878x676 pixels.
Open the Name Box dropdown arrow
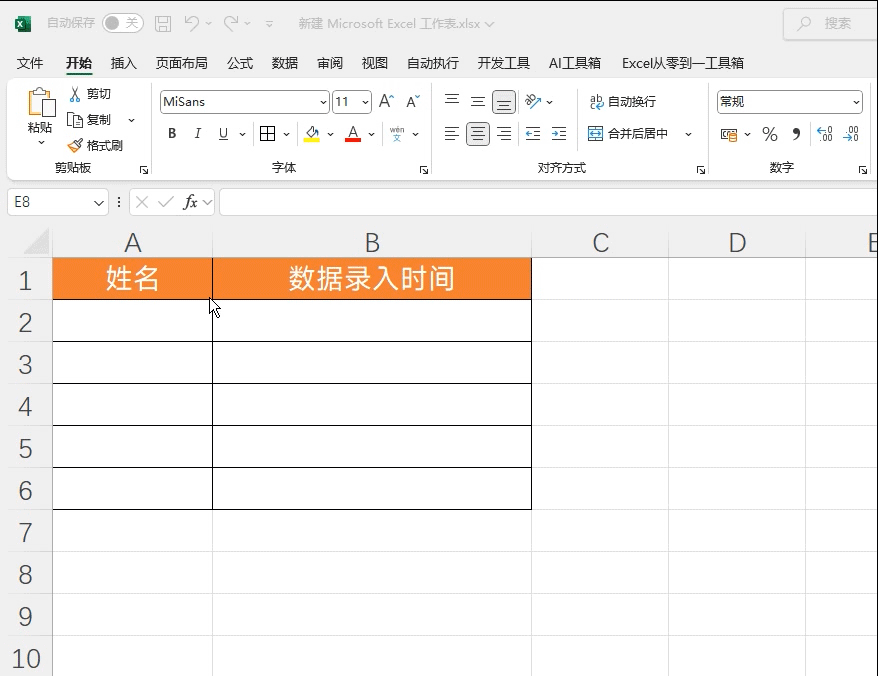click(99, 202)
